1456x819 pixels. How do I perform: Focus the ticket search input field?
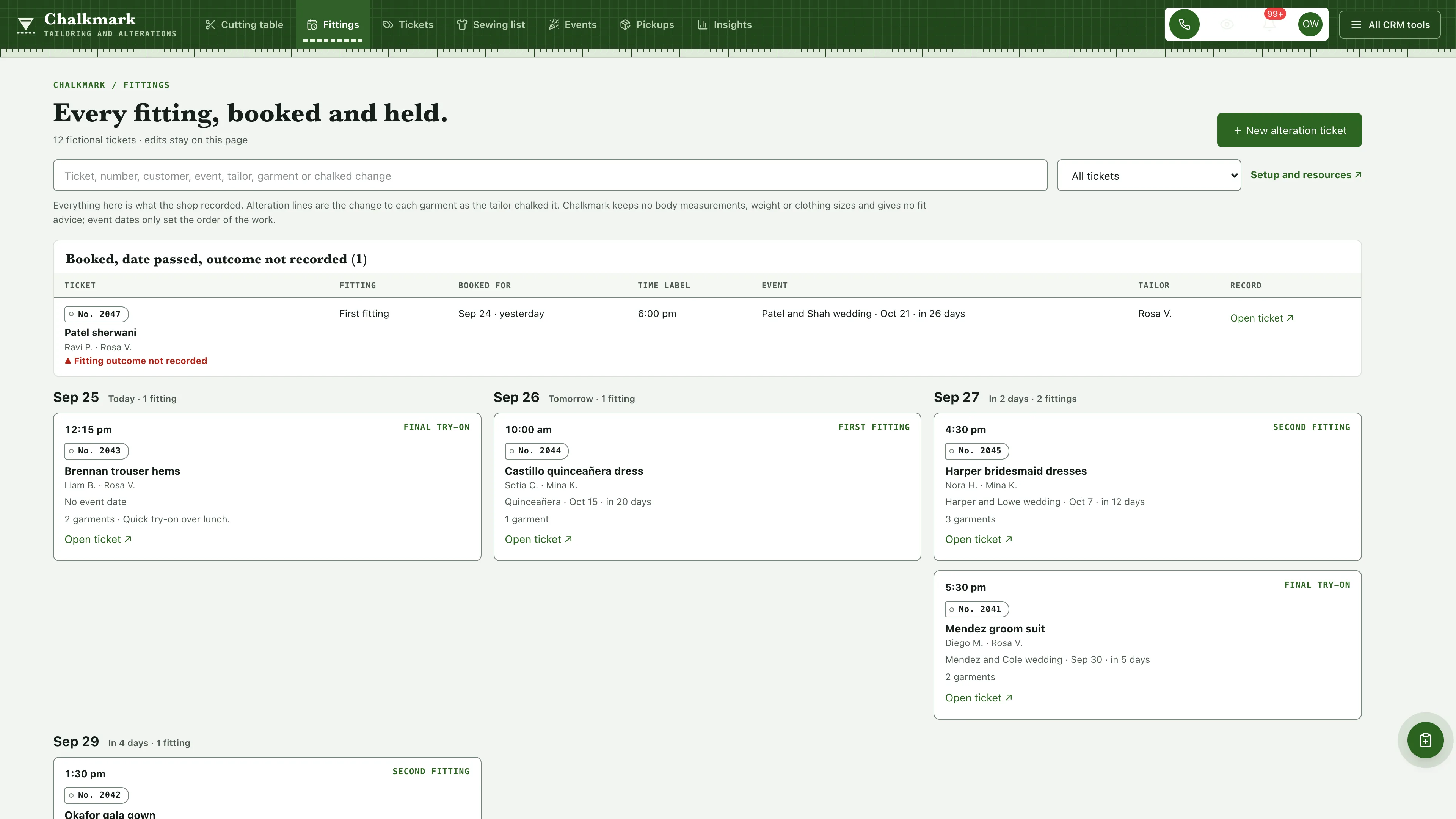click(550, 175)
